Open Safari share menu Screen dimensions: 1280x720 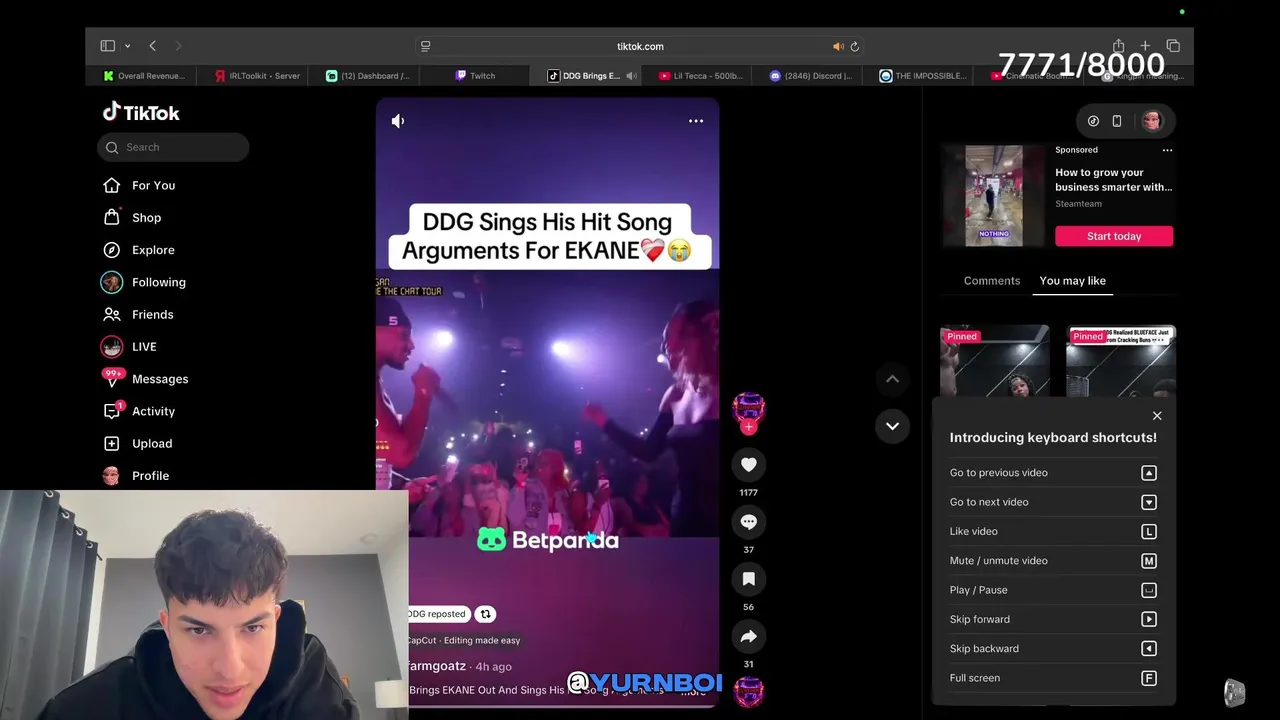1118,46
